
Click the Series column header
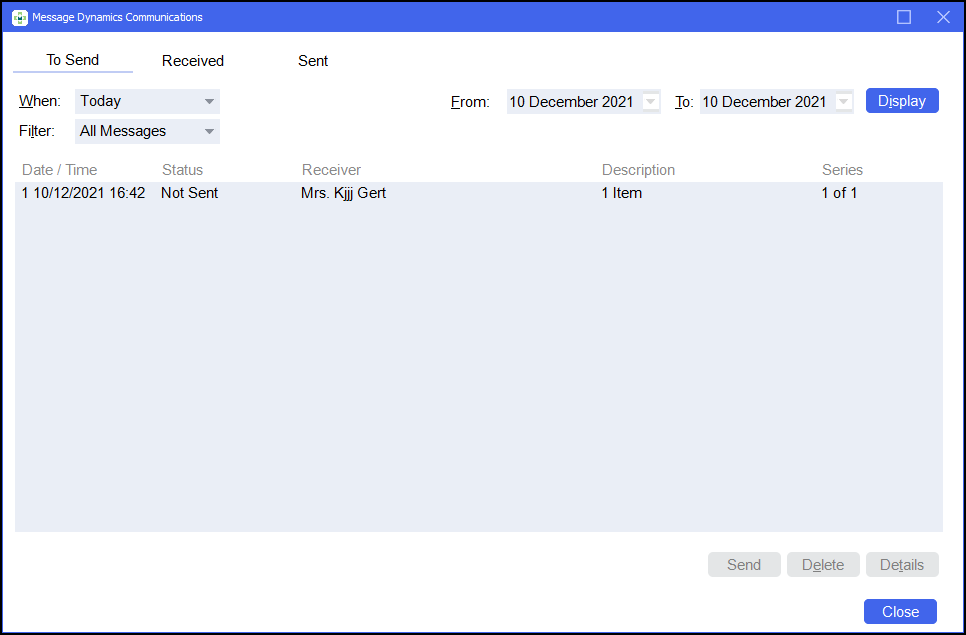[842, 170]
